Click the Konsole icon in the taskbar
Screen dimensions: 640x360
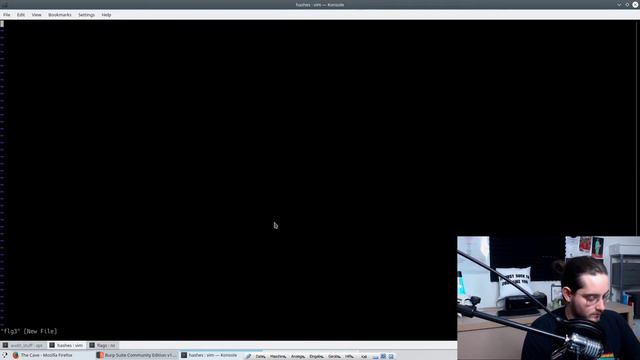pyautogui.click(x=184, y=356)
